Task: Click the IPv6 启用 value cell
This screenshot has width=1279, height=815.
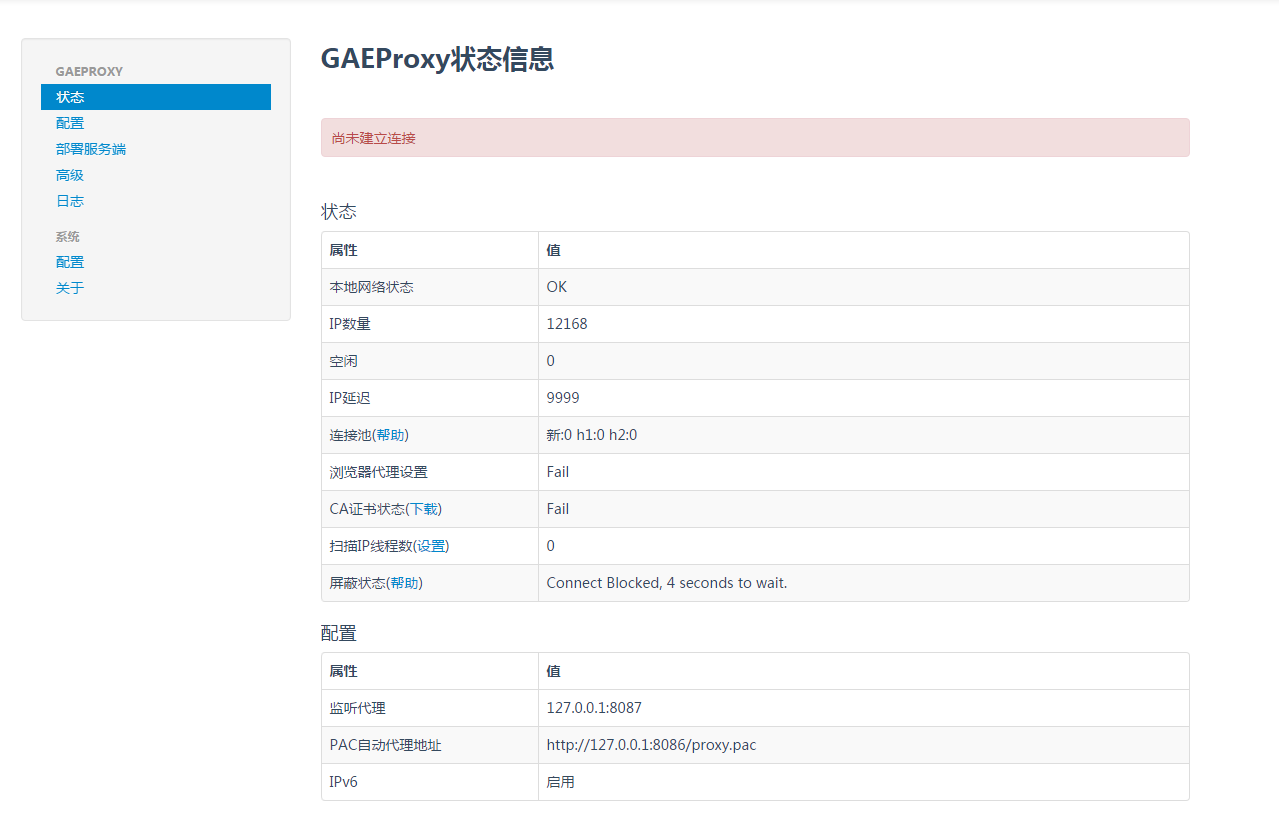Action: [x=562, y=781]
